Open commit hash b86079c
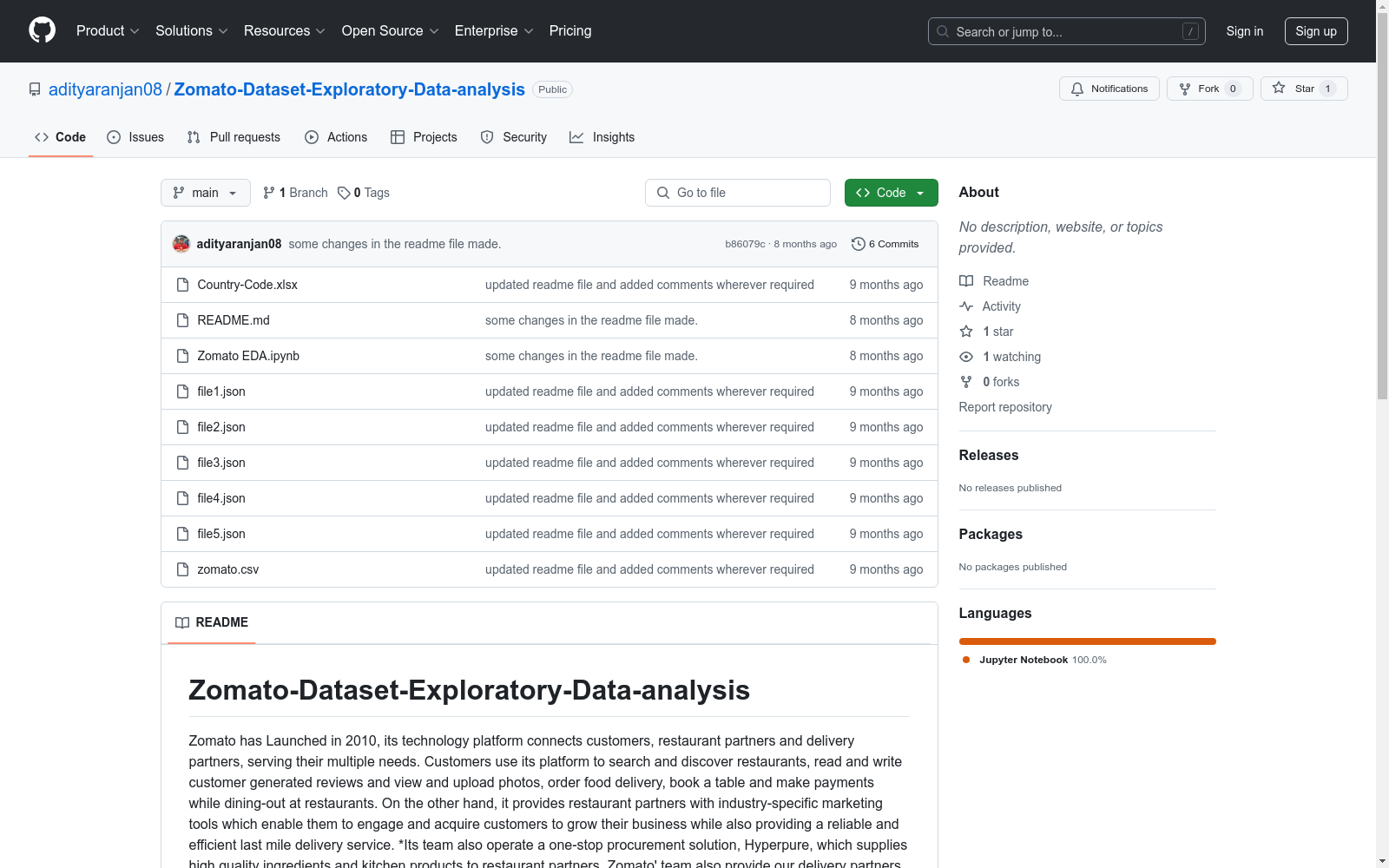 745,244
